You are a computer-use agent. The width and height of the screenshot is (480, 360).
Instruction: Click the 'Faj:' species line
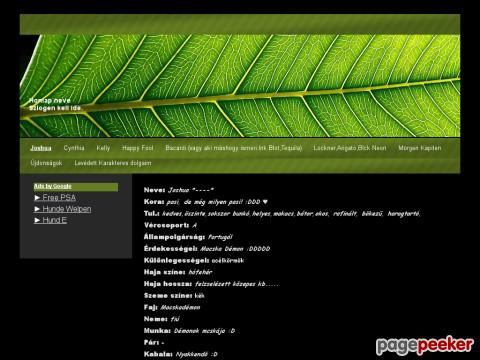(172, 307)
